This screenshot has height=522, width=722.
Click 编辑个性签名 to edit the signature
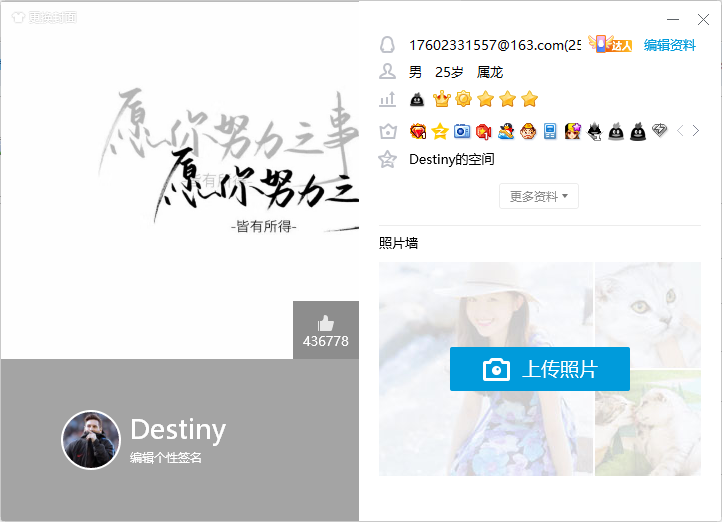click(166, 458)
